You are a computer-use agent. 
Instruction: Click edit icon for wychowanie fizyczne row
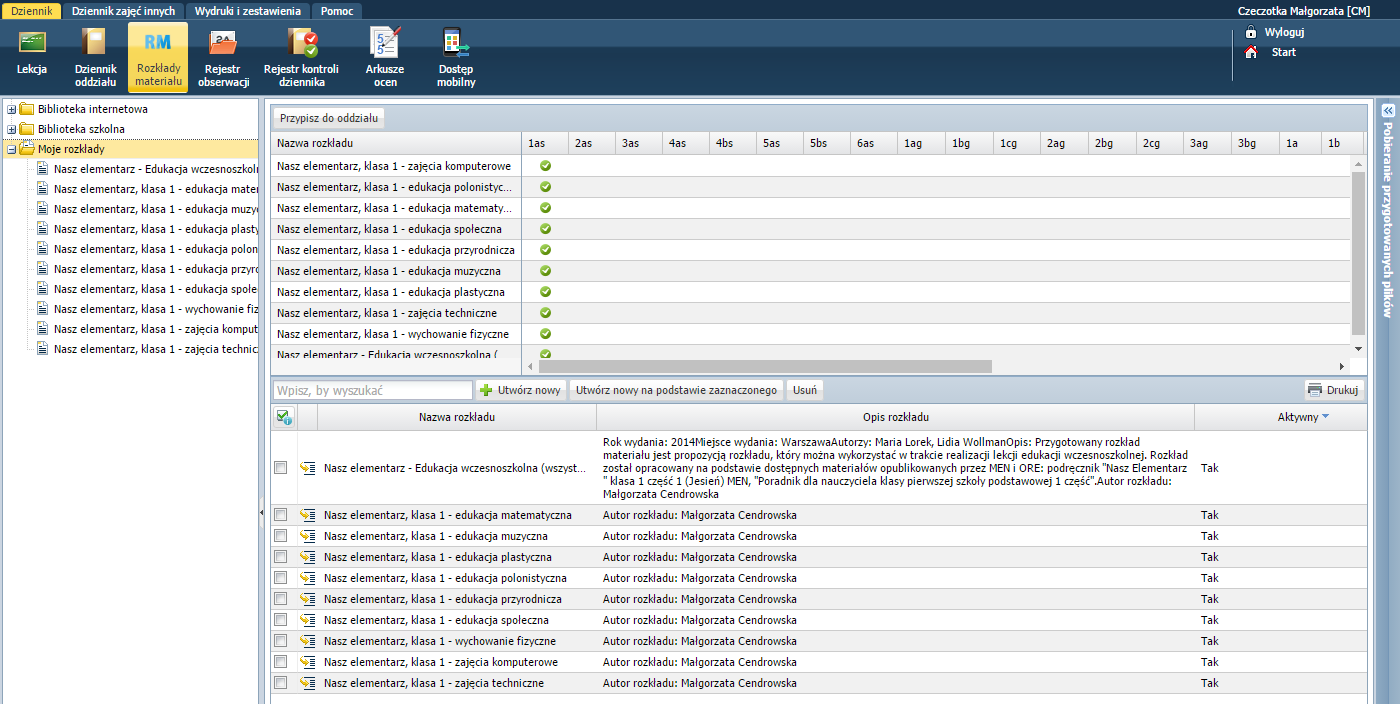pyautogui.click(x=308, y=641)
